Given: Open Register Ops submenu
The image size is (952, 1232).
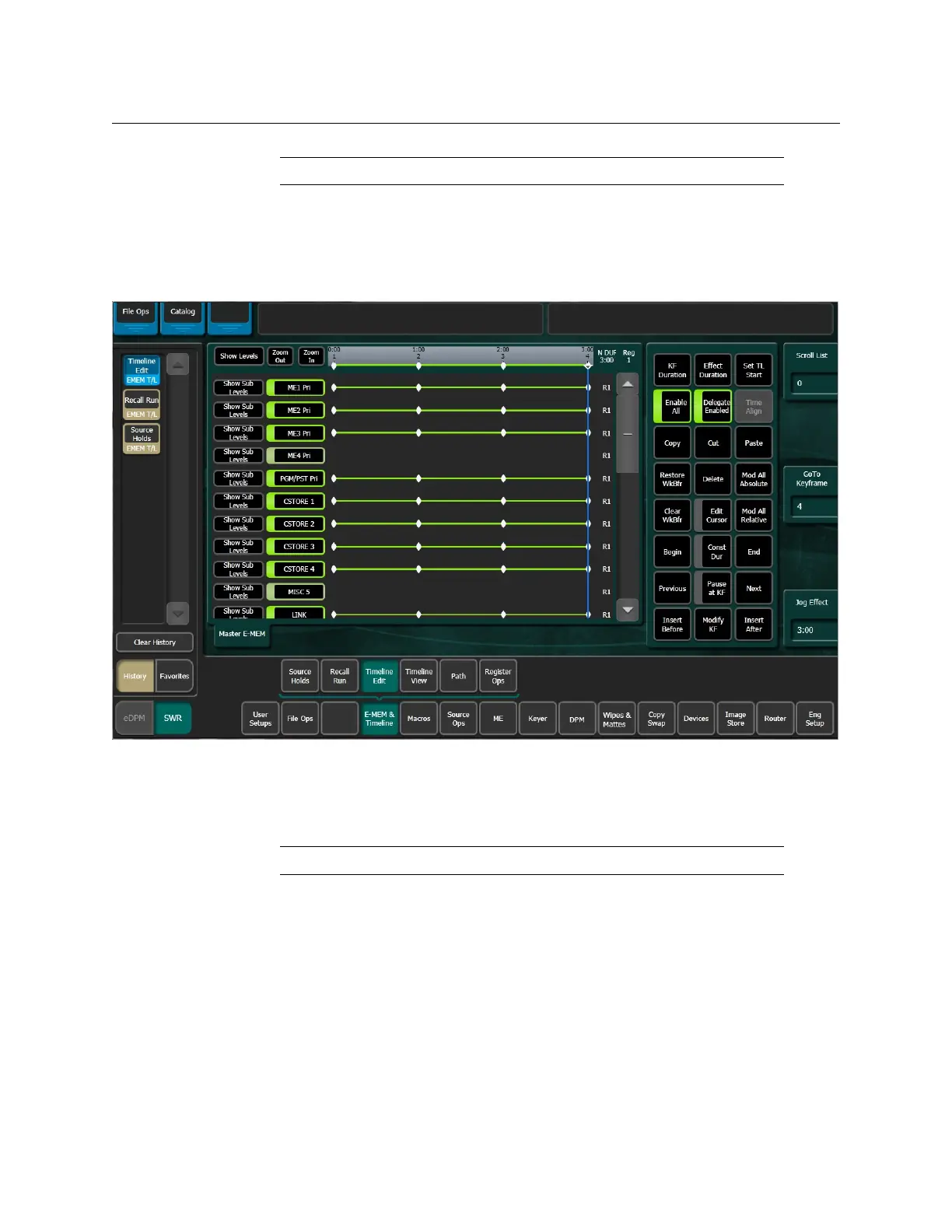Looking at the screenshot, I should coord(498,676).
